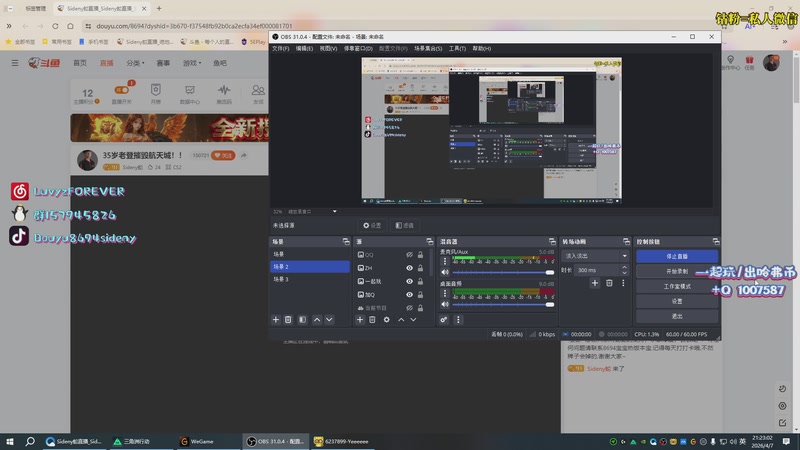Mute the desktop audio channel
The height and width of the screenshot is (450, 800).
[x=445, y=305]
